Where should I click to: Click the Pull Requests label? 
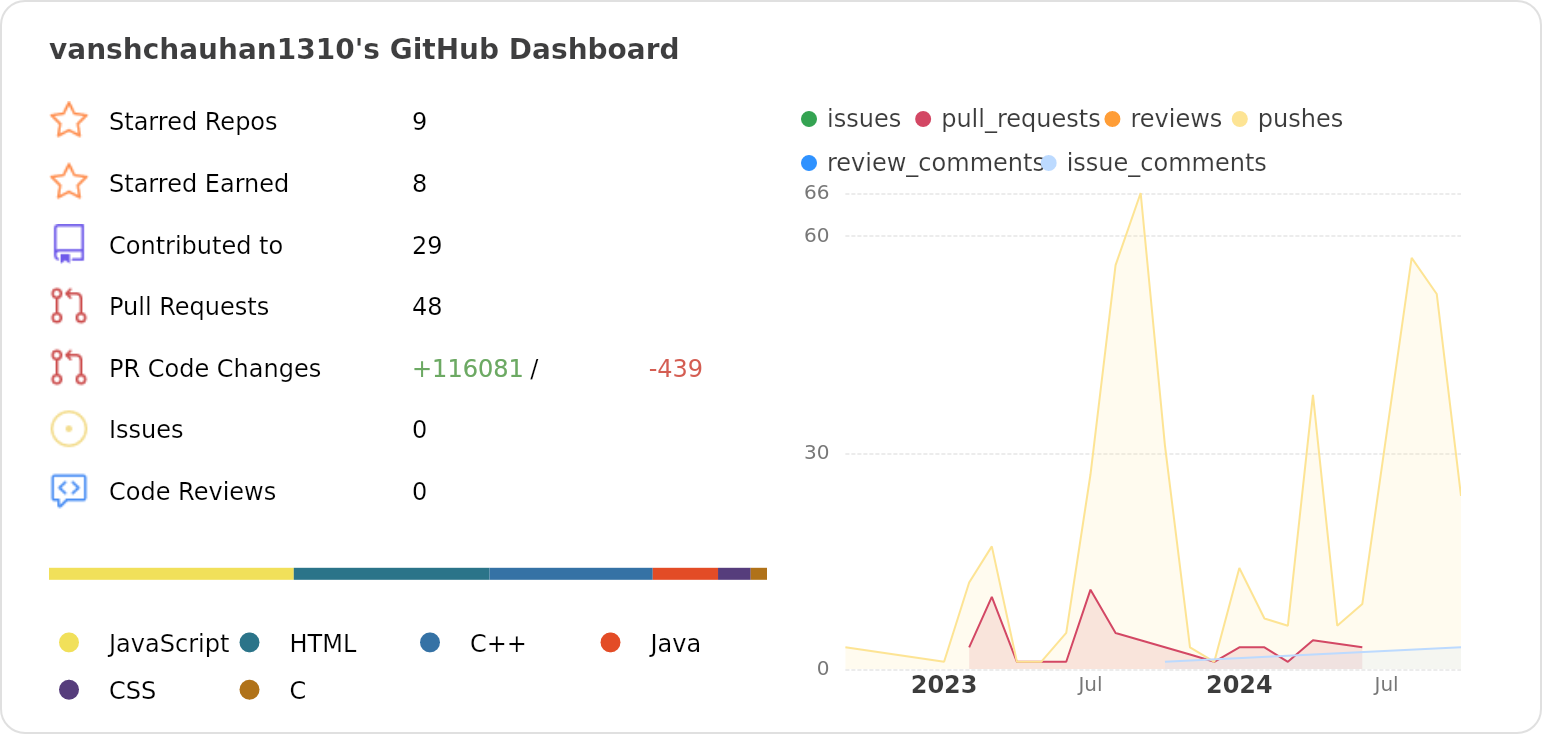pos(189,307)
